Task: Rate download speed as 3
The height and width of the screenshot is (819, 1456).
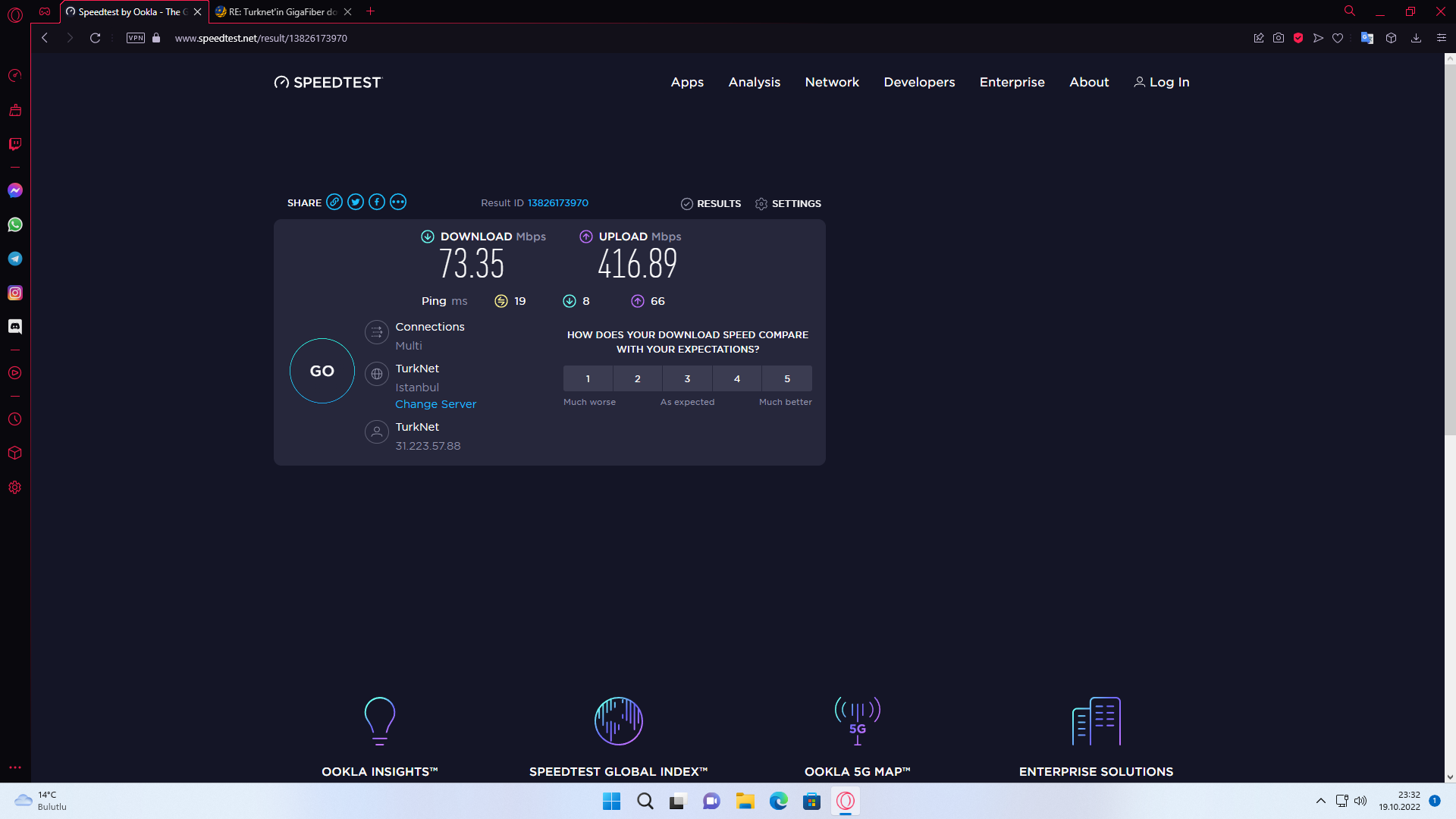Action: pyautogui.click(x=688, y=378)
